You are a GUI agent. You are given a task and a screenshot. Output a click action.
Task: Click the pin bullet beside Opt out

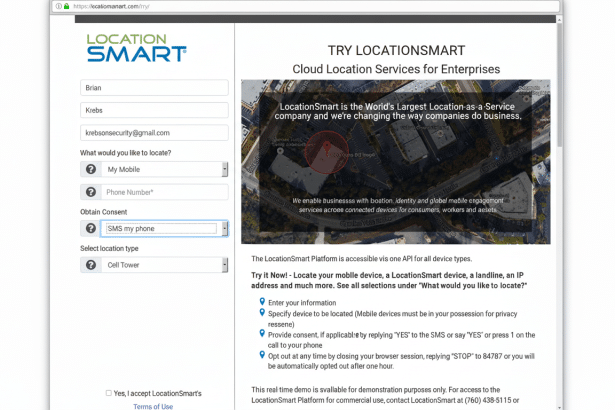pos(262,355)
